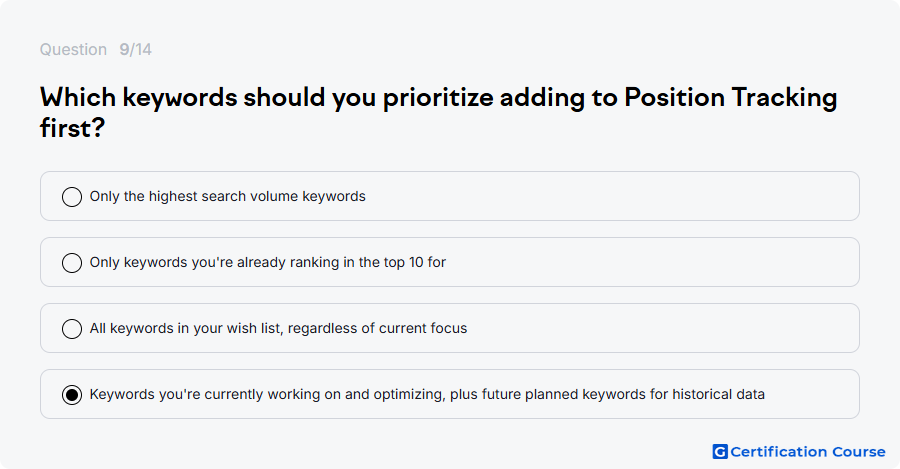Click the 9/14 question counter
The image size is (900, 469).
(135, 49)
